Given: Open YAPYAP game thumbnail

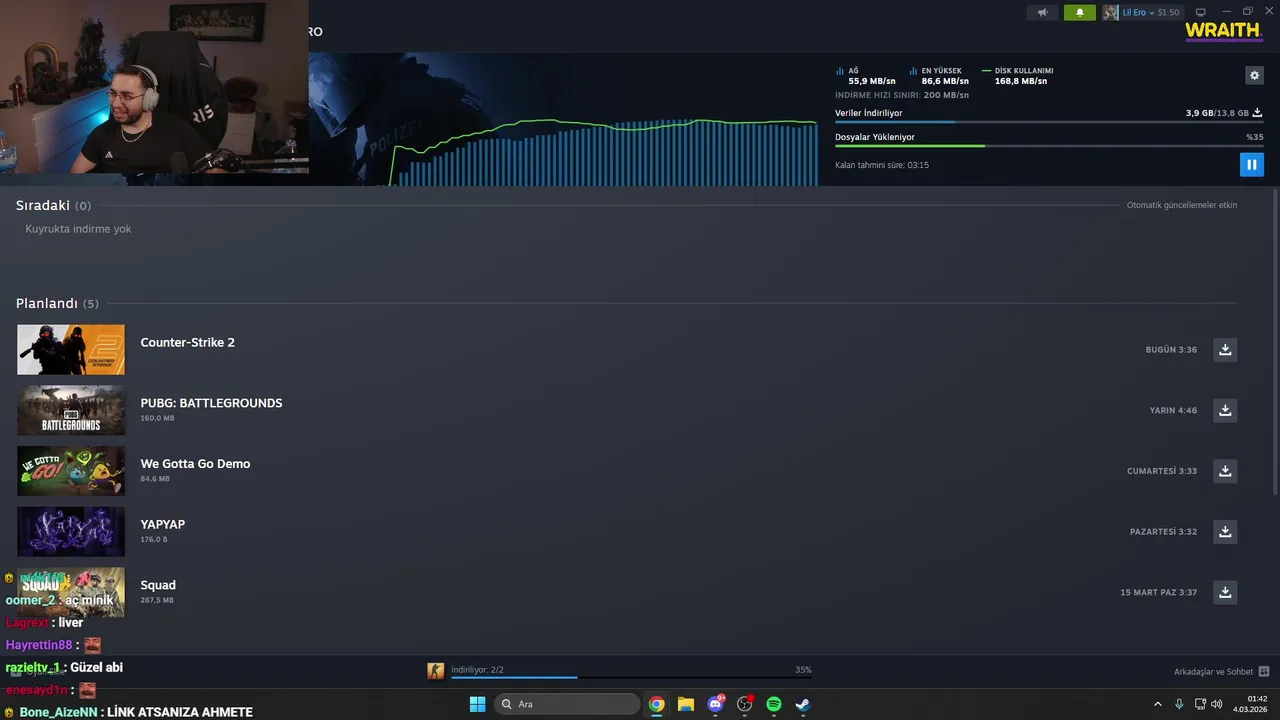Looking at the screenshot, I should point(71,531).
